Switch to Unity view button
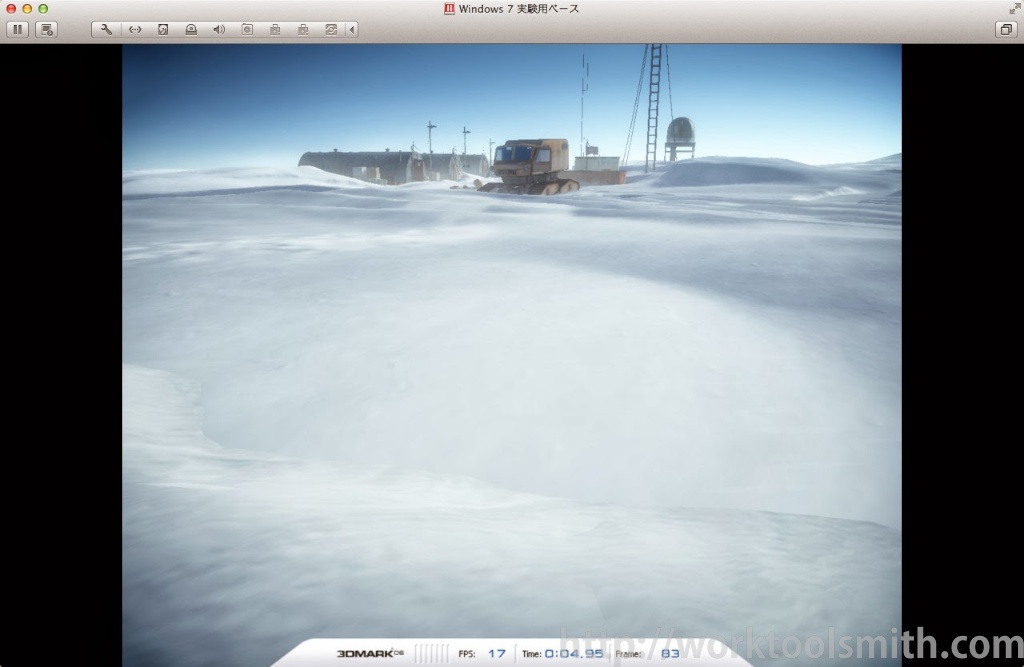Screen dimensions: 1024x667 pyautogui.click(x=1006, y=29)
